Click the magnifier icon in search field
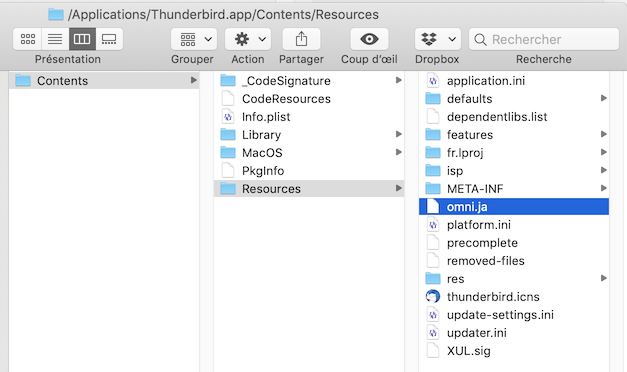This screenshot has height=372, width=627. pos(480,40)
